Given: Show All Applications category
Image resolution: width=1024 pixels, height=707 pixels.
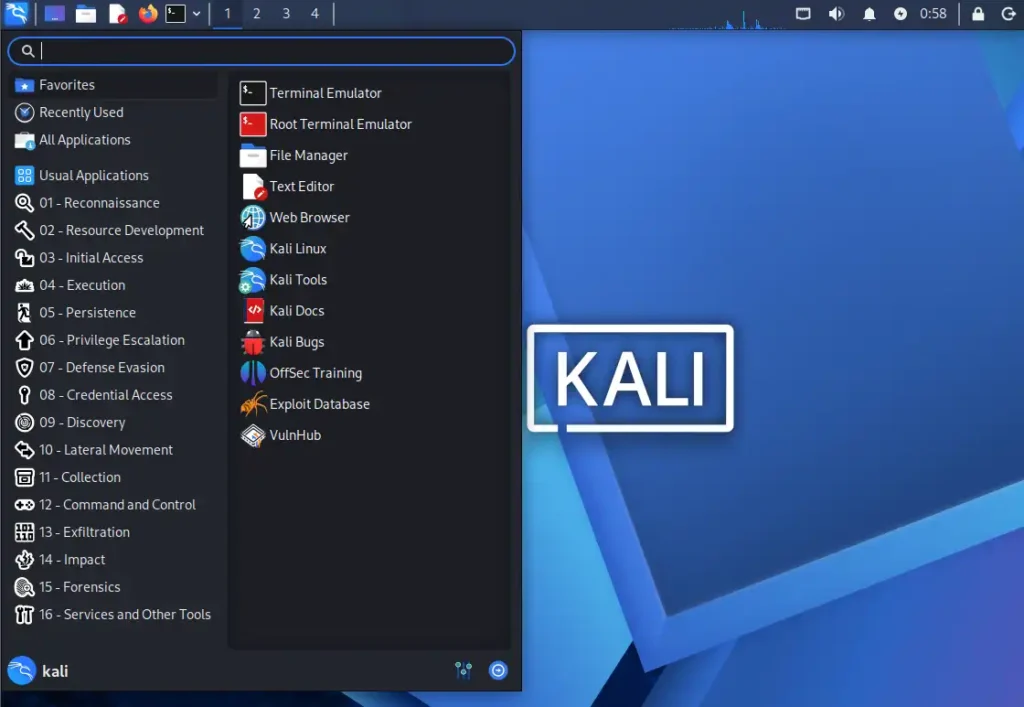Looking at the screenshot, I should pos(114,140).
